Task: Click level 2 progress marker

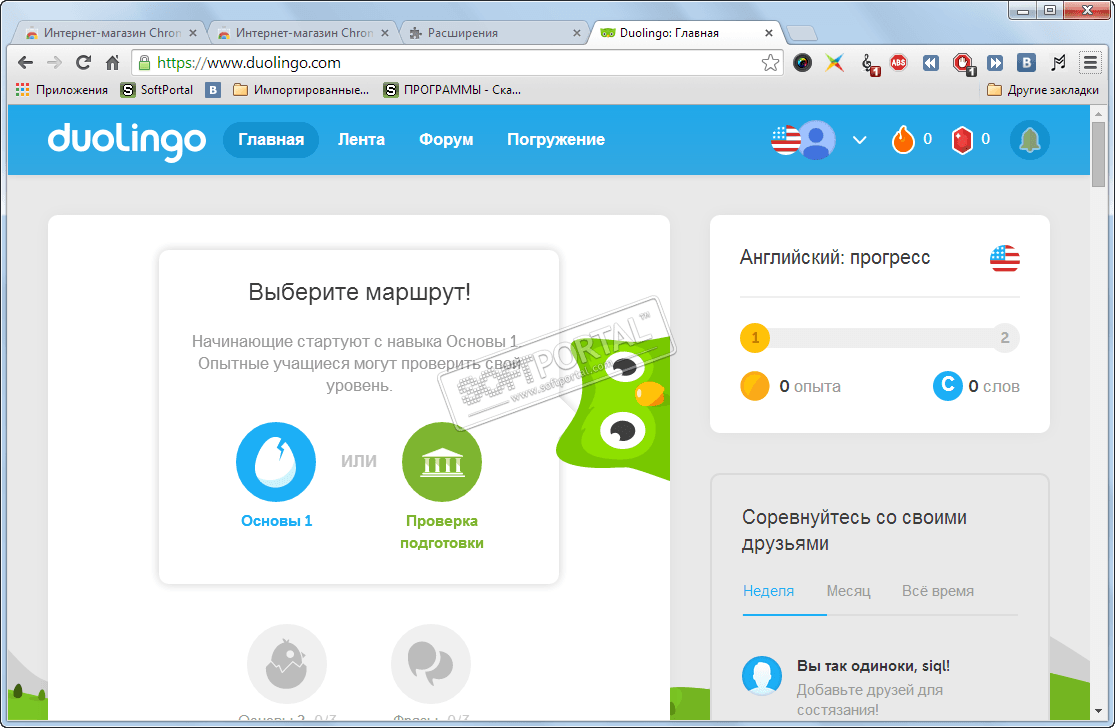Action: [x=1005, y=338]
